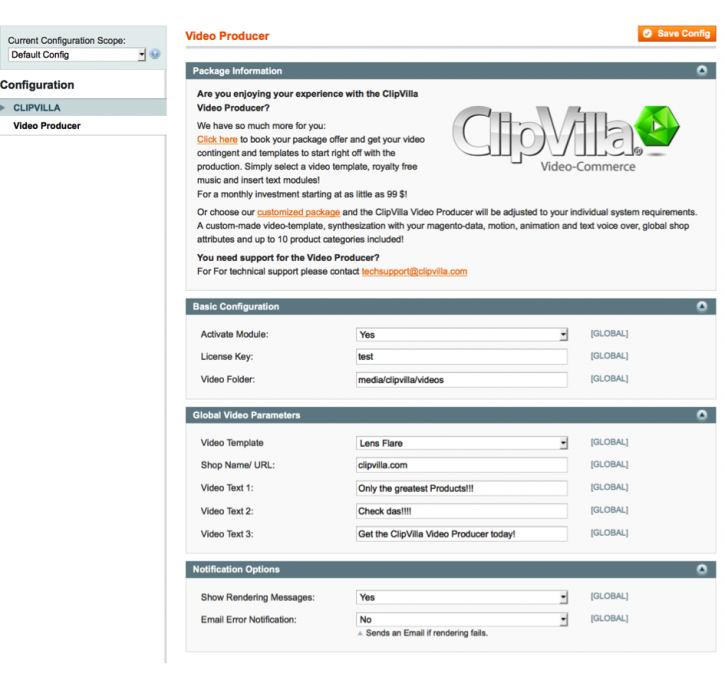
Task: Open the Current Configuration Scope dropdown
Action: [77, 55]
